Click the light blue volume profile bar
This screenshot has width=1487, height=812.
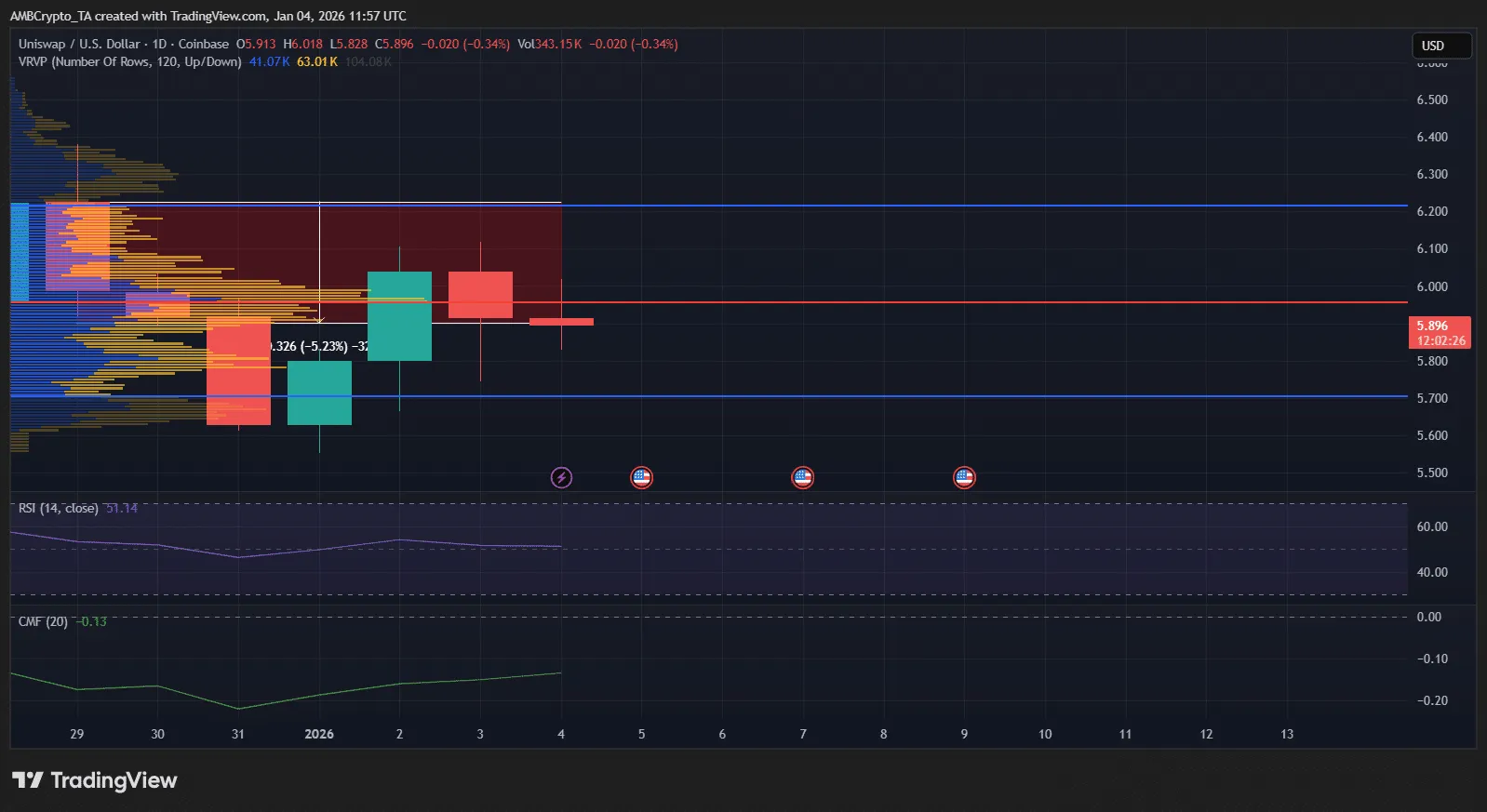(20, 251)
